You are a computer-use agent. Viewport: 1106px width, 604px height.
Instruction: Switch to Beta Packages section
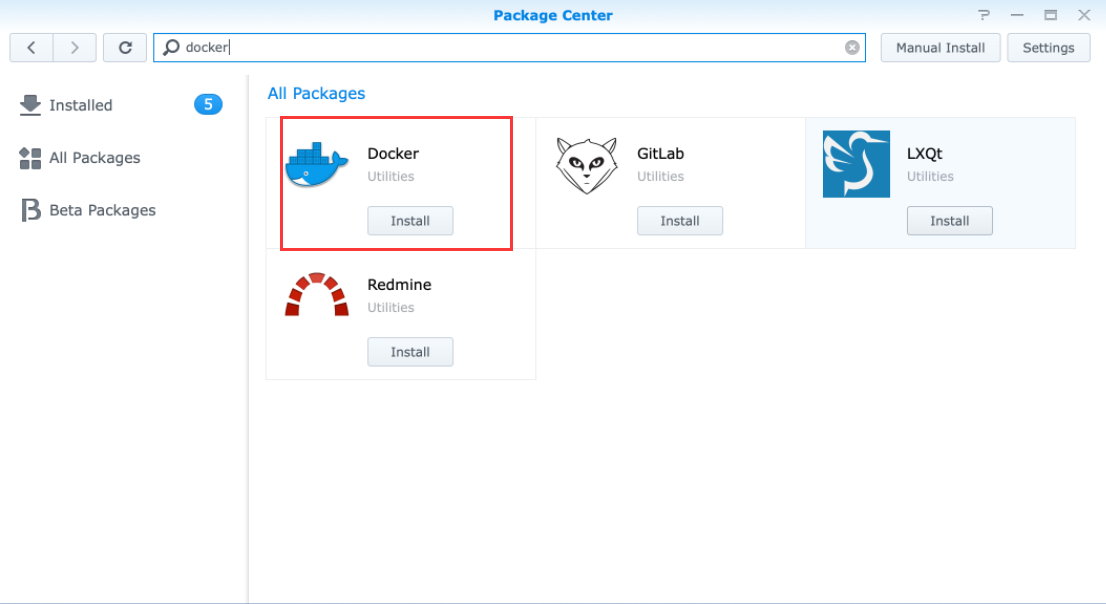tap(102, 210)
